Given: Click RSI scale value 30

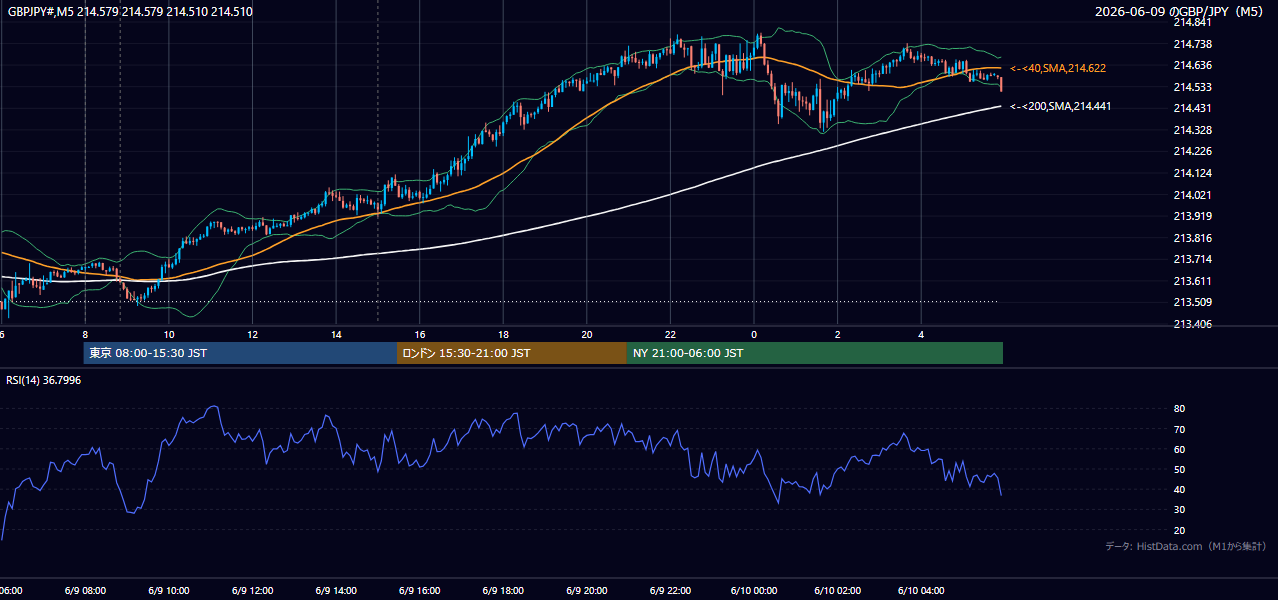Looking at the screenshot, I should (1179, 510).
